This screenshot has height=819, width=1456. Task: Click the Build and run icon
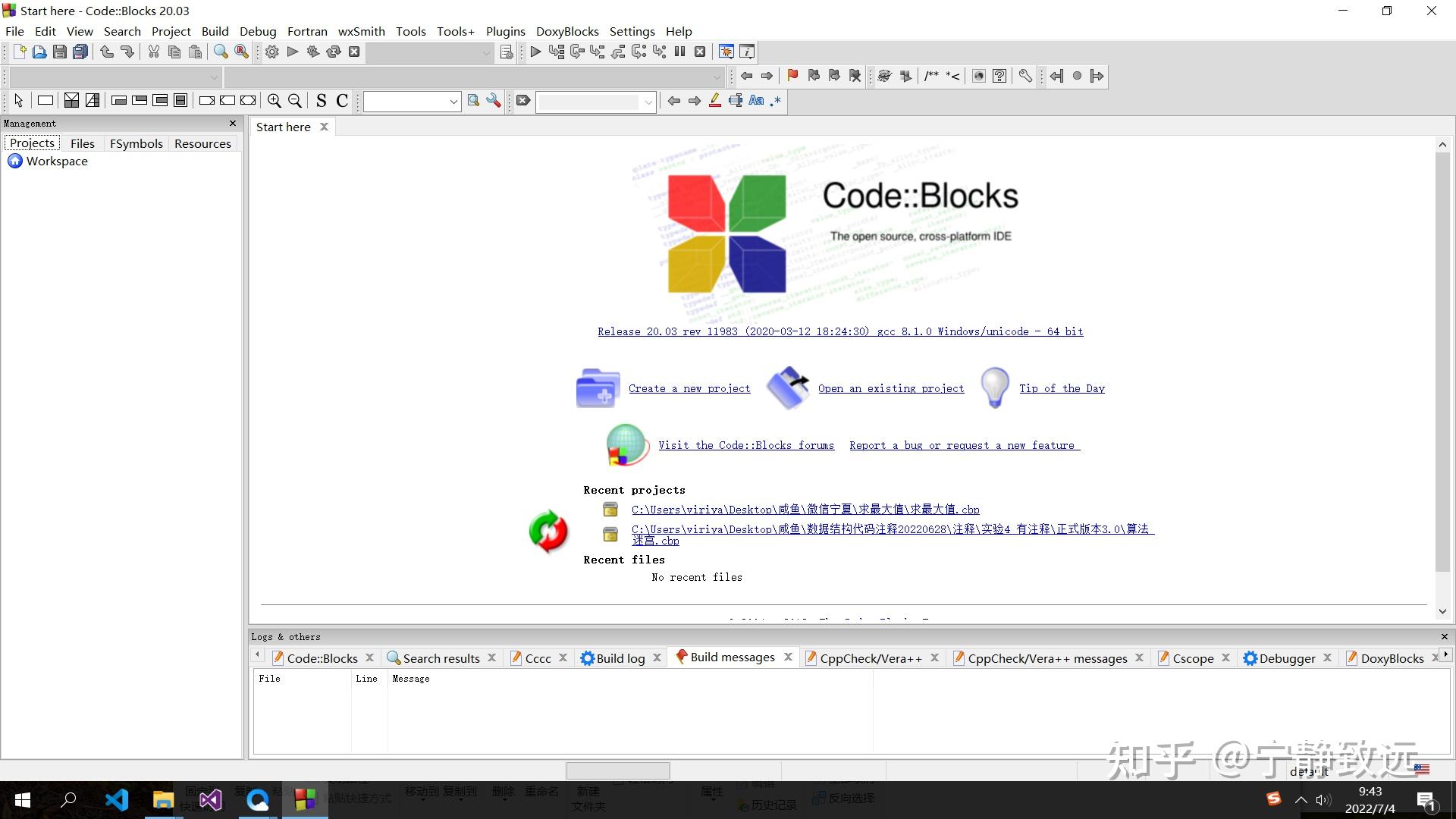pyautogui.click(x=313, y=52)
